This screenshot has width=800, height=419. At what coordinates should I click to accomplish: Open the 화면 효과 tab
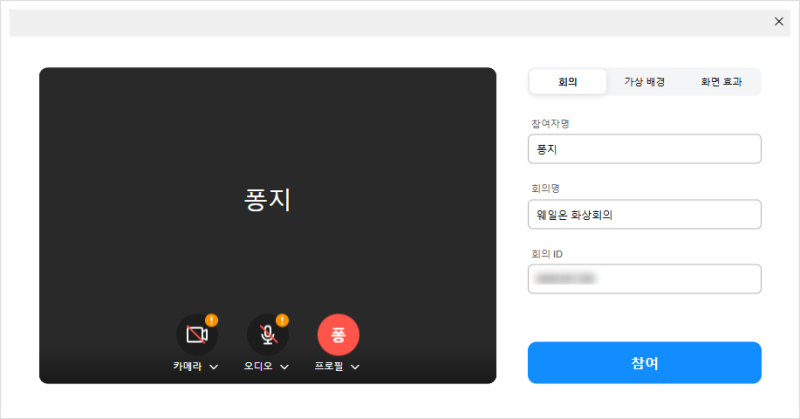click(x=721, y=82)
